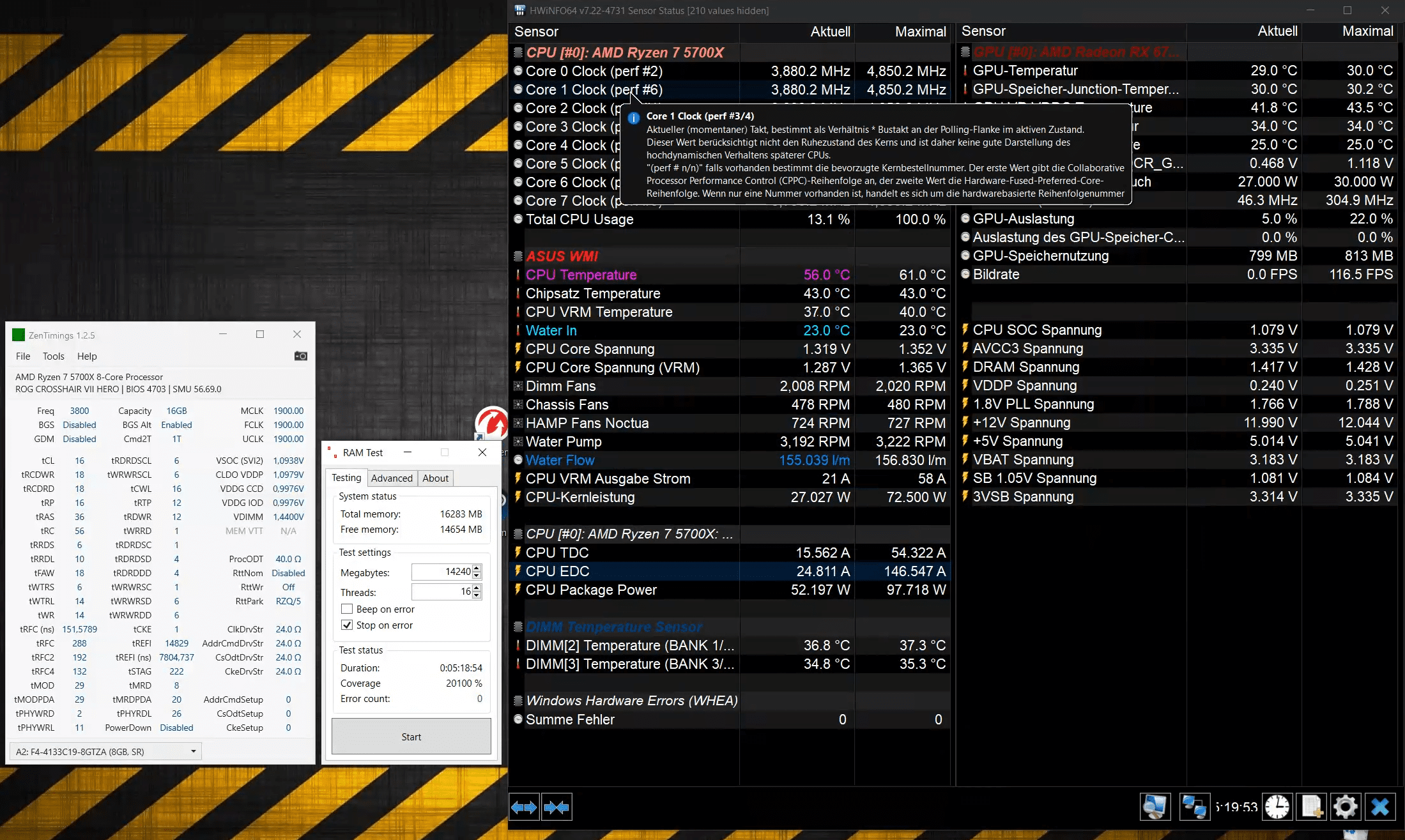Select the CPU EDC sensor row label

pos(557,571)
